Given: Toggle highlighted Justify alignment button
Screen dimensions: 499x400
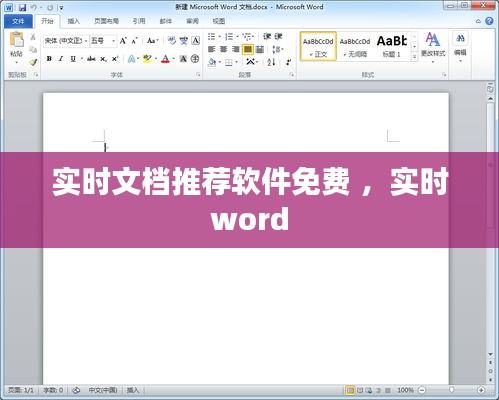Looking at the screenshot, I should point(248,49).
